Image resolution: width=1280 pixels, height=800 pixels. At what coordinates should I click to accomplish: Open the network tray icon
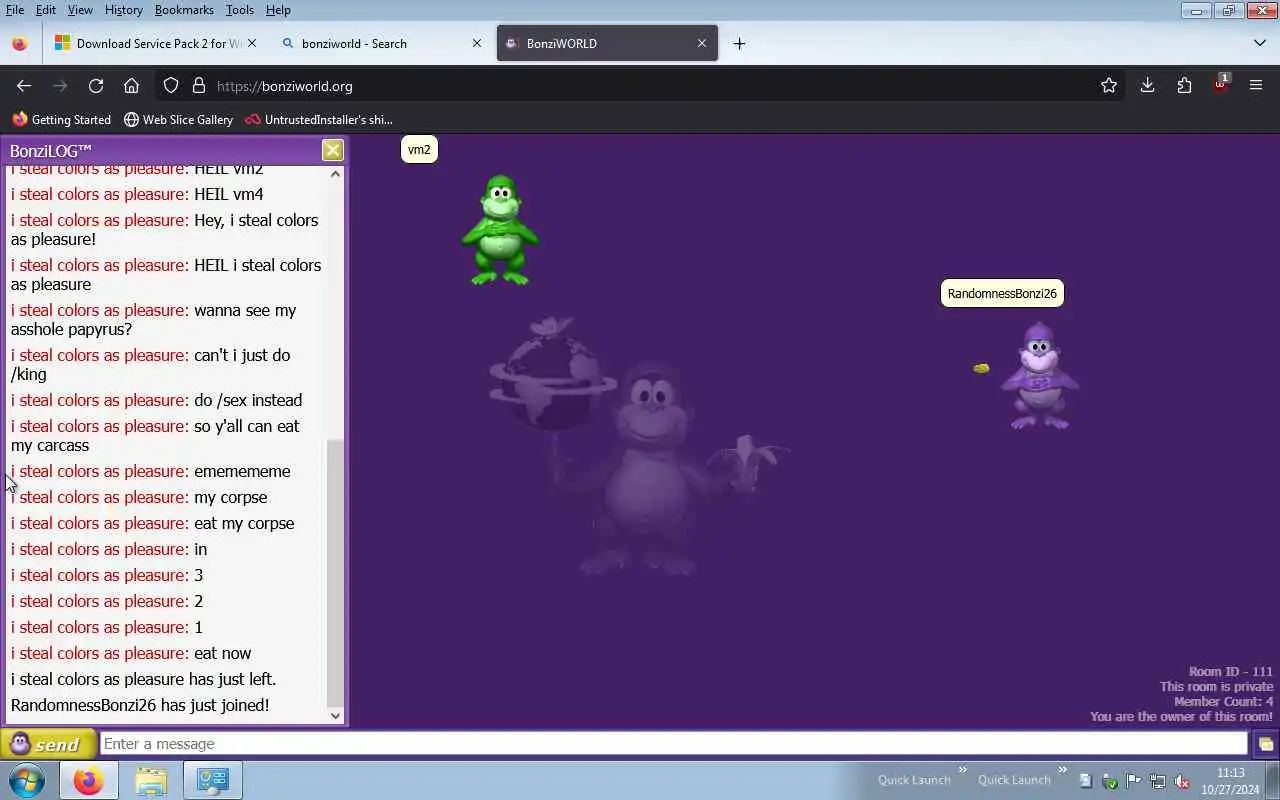(1158, 781)
